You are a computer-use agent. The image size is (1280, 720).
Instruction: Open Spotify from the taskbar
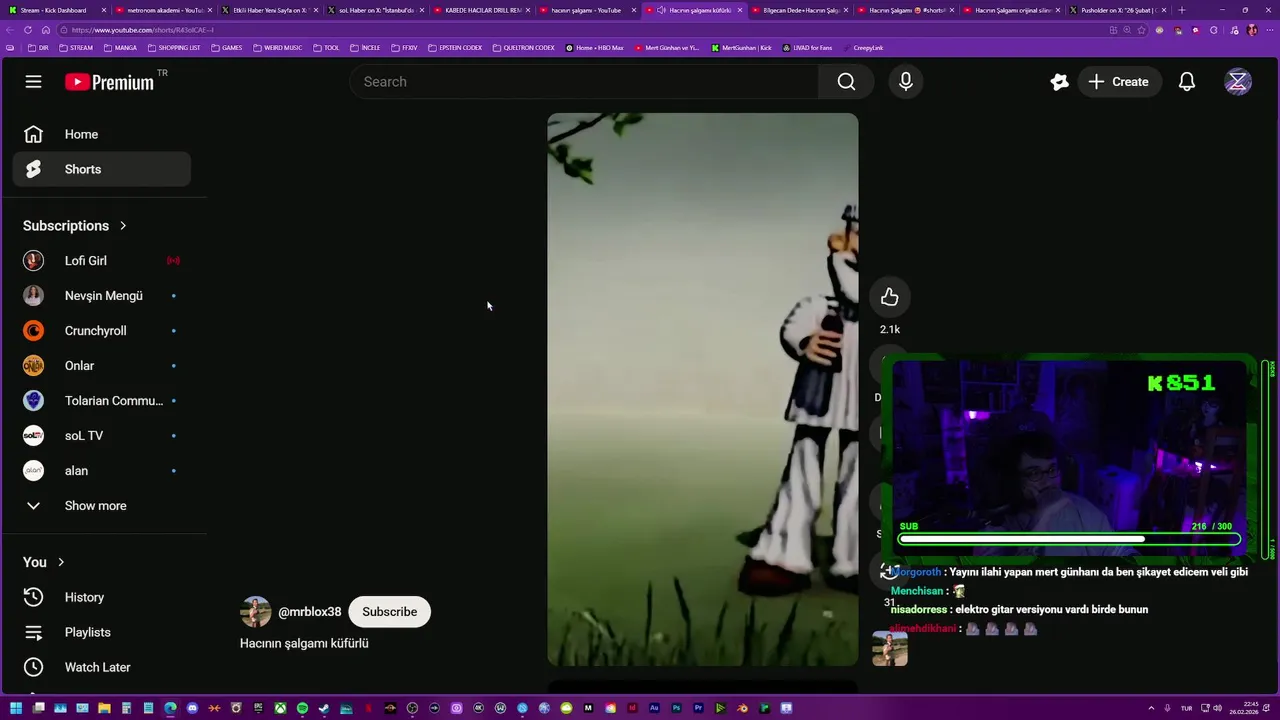pyautogui.click(x=302, y=708)
